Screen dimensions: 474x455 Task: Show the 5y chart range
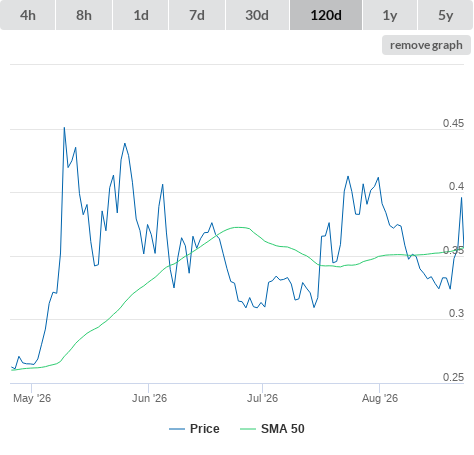point(445,15)
